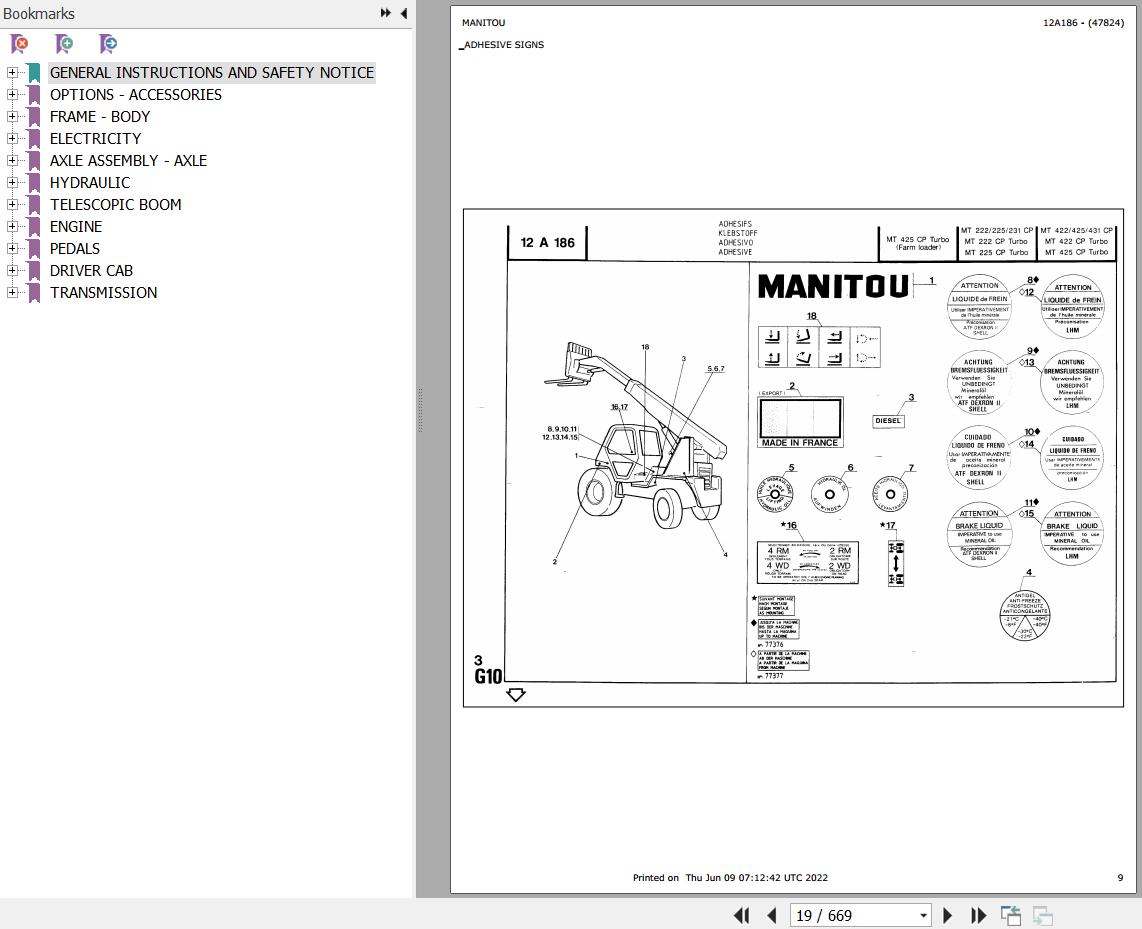Click the expand bookmarks panel double-arrow

point(385,13)
